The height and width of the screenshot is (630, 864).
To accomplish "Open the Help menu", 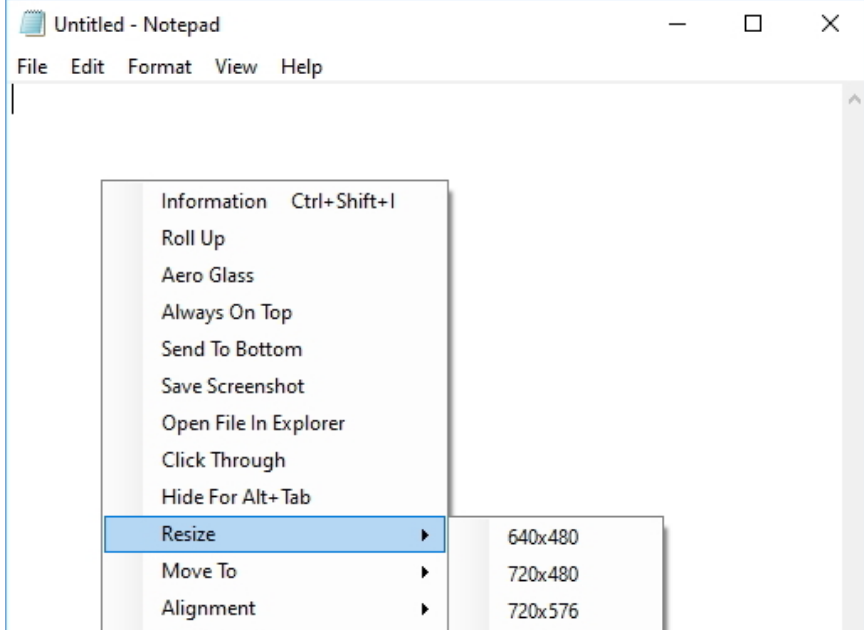I will click(301, 68).
